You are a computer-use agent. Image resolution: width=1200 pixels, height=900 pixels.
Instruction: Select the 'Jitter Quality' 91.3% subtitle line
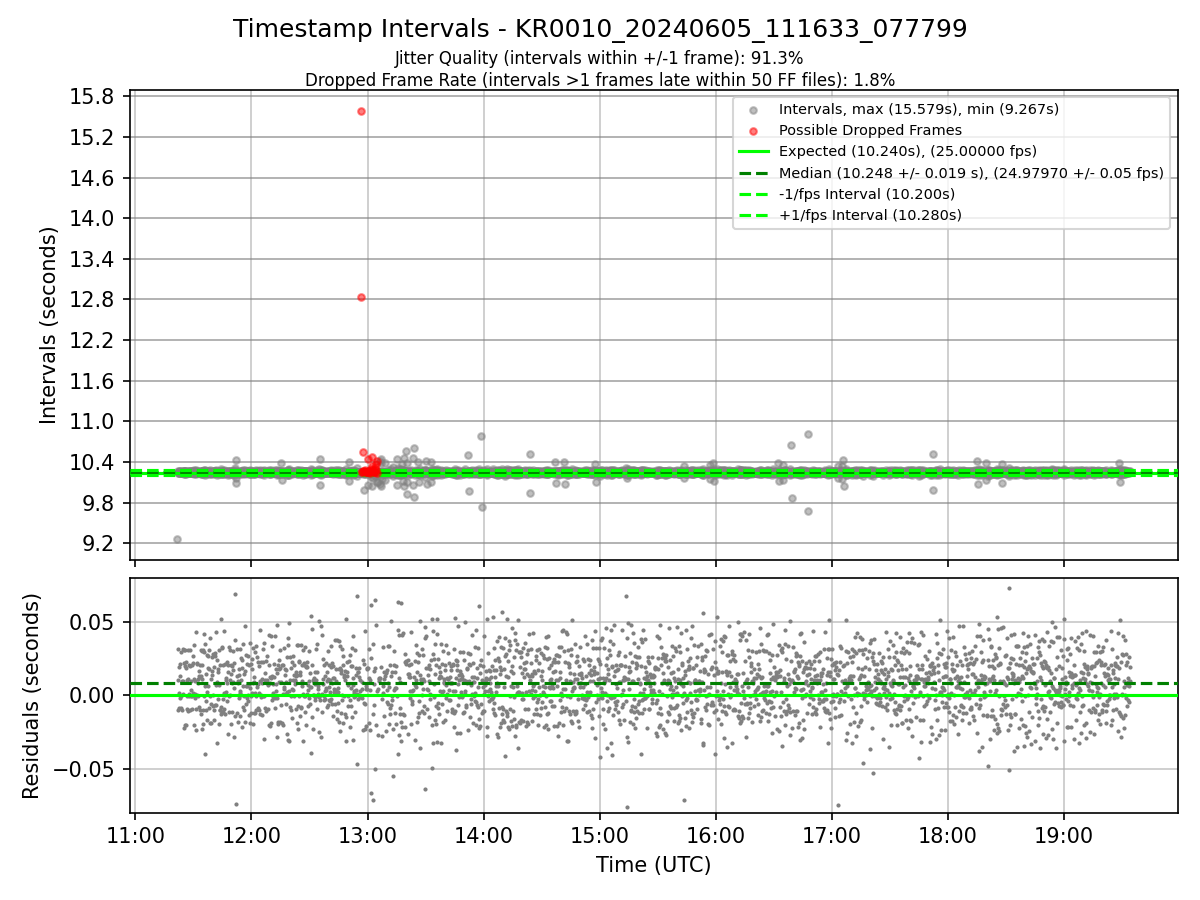[x=599, y=58]
